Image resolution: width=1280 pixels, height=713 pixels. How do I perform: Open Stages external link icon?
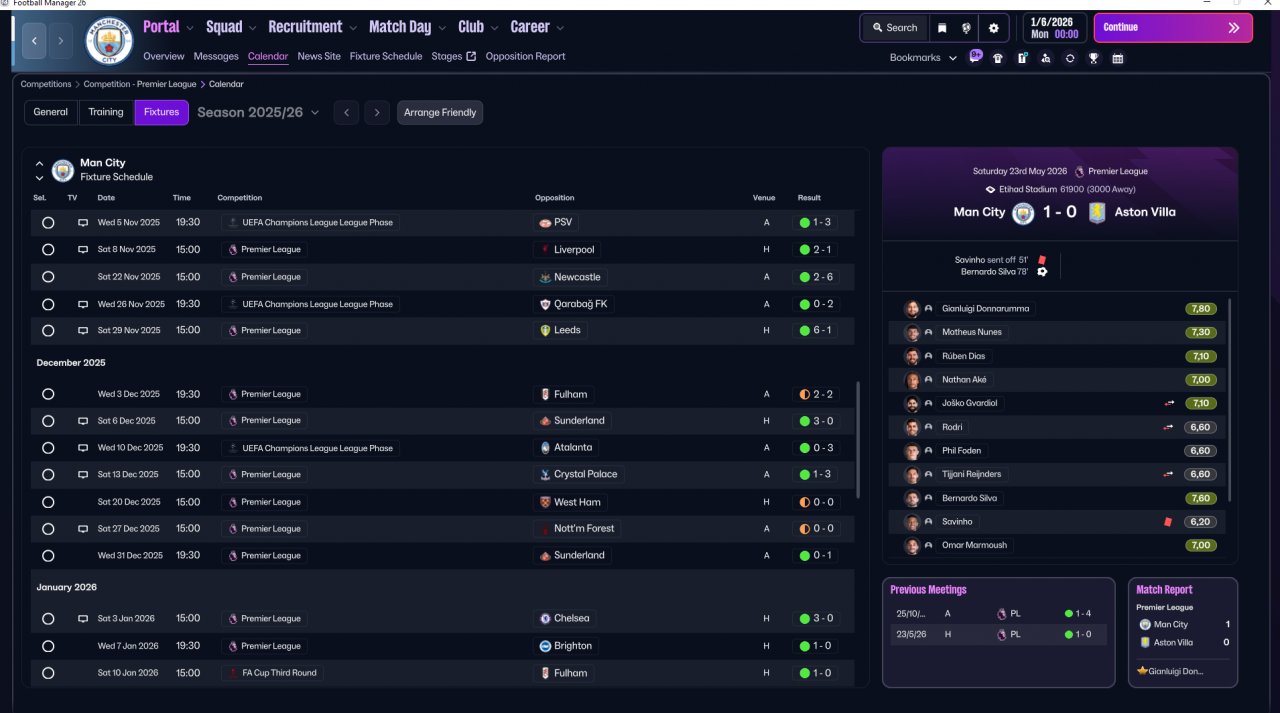471,56
